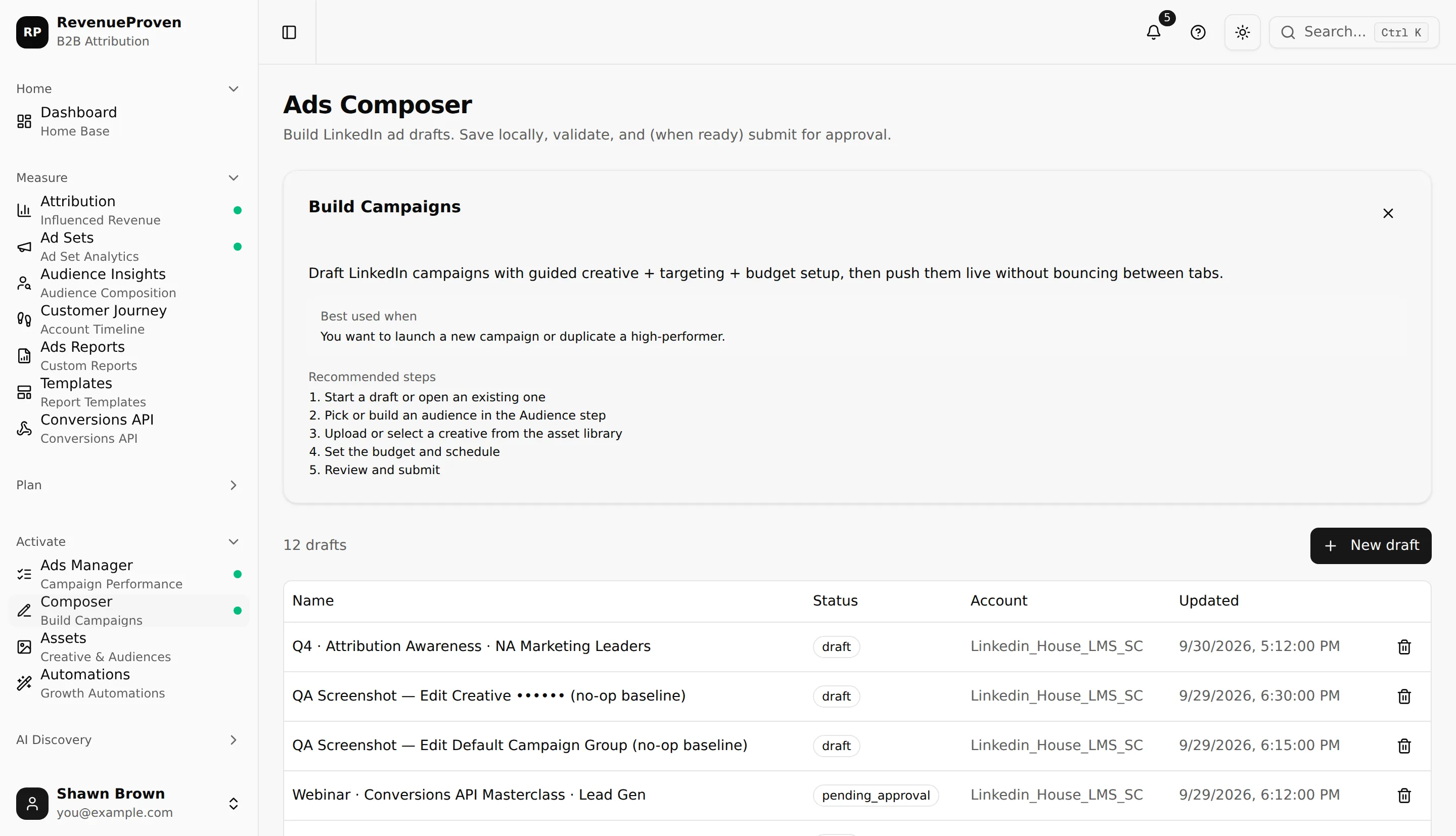The image size is (1456, 836).
Task: Open the Dashboard icon in sidebar
Action: pyautogui.click(x=24, y=121)
